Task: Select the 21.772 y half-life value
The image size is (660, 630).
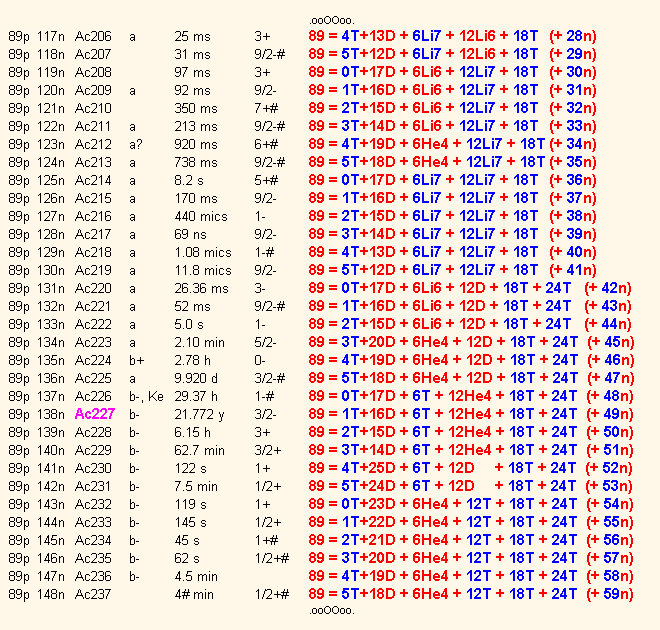Action: pyautogui.click(x=200, y=414)
